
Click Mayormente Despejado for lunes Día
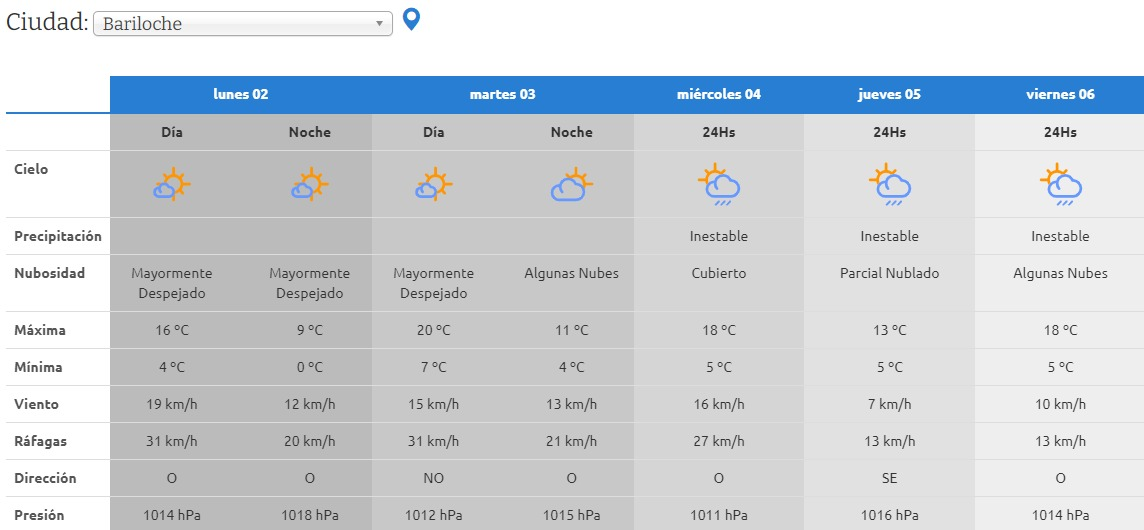(172, 283)
